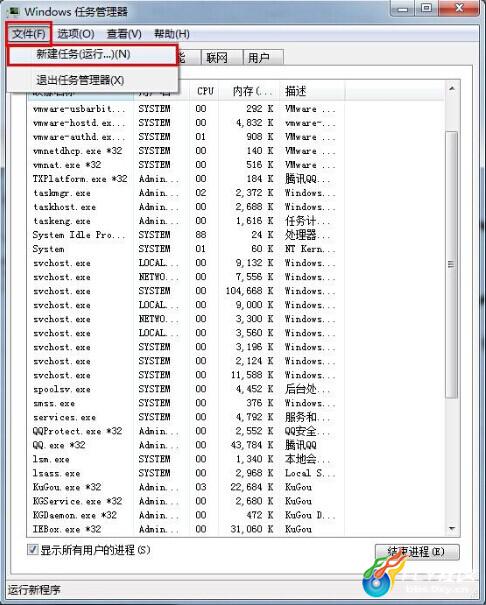Maximize the Task Manager window
This screenshot has width=486, height=605.
pyautogui.click(x=426, y=8)
